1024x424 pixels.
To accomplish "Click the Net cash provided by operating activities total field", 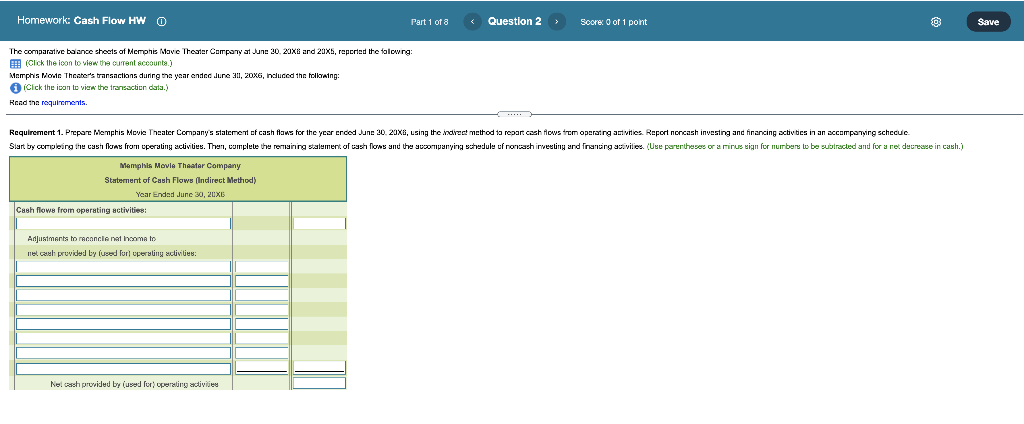I will (x=319, y=383).
